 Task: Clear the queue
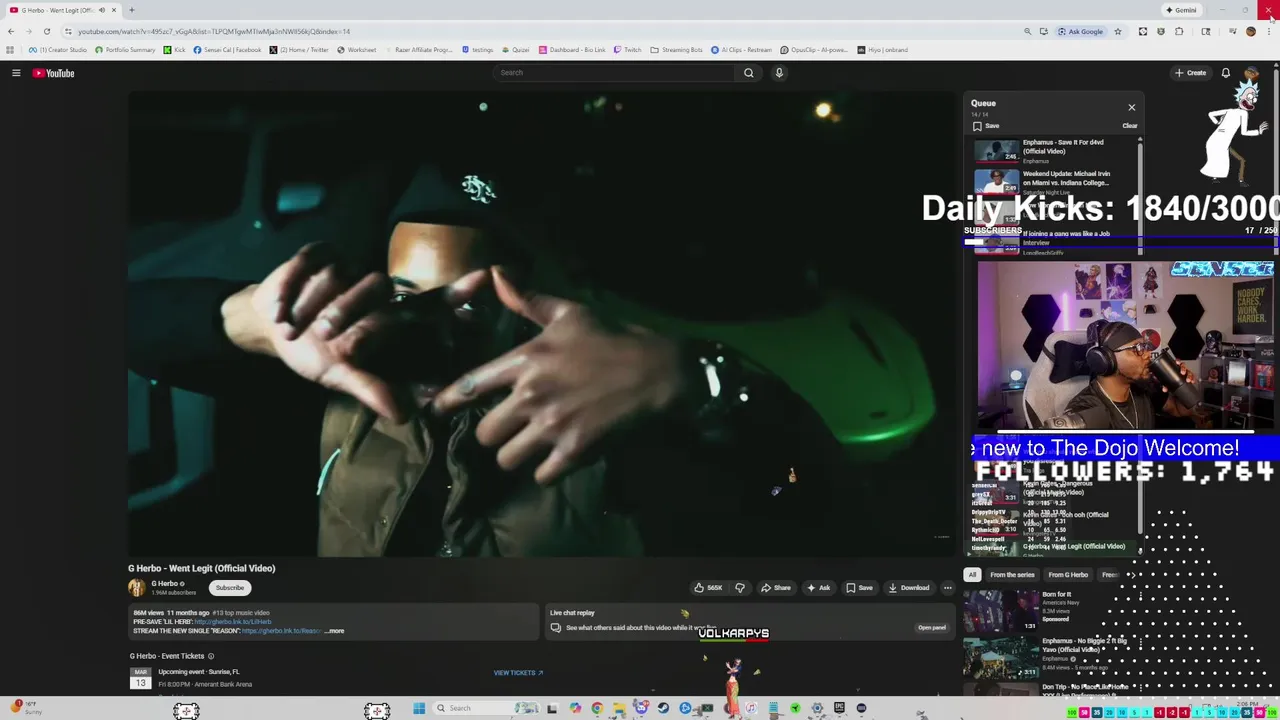point(1129,126)
